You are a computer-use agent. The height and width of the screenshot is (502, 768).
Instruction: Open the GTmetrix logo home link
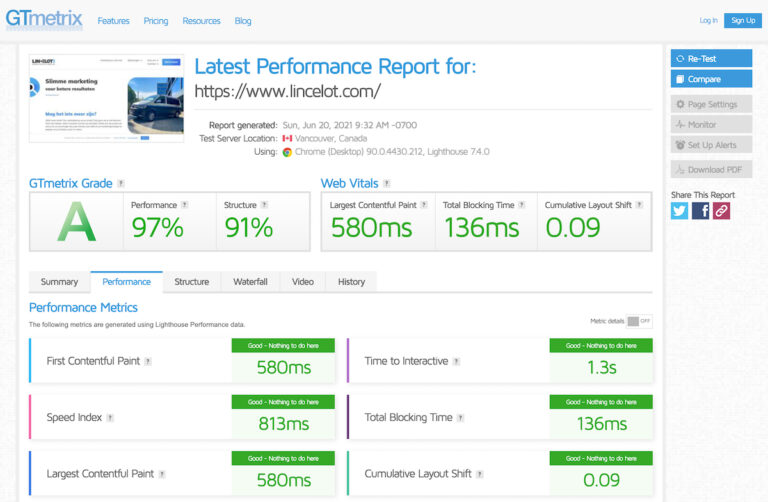tap(44, 19)
